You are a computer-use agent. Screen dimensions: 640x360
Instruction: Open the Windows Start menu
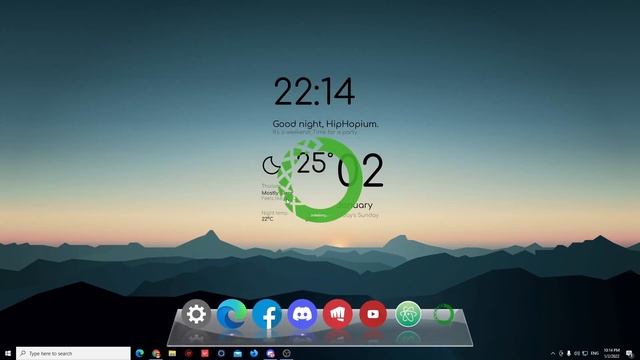(8, 353)
